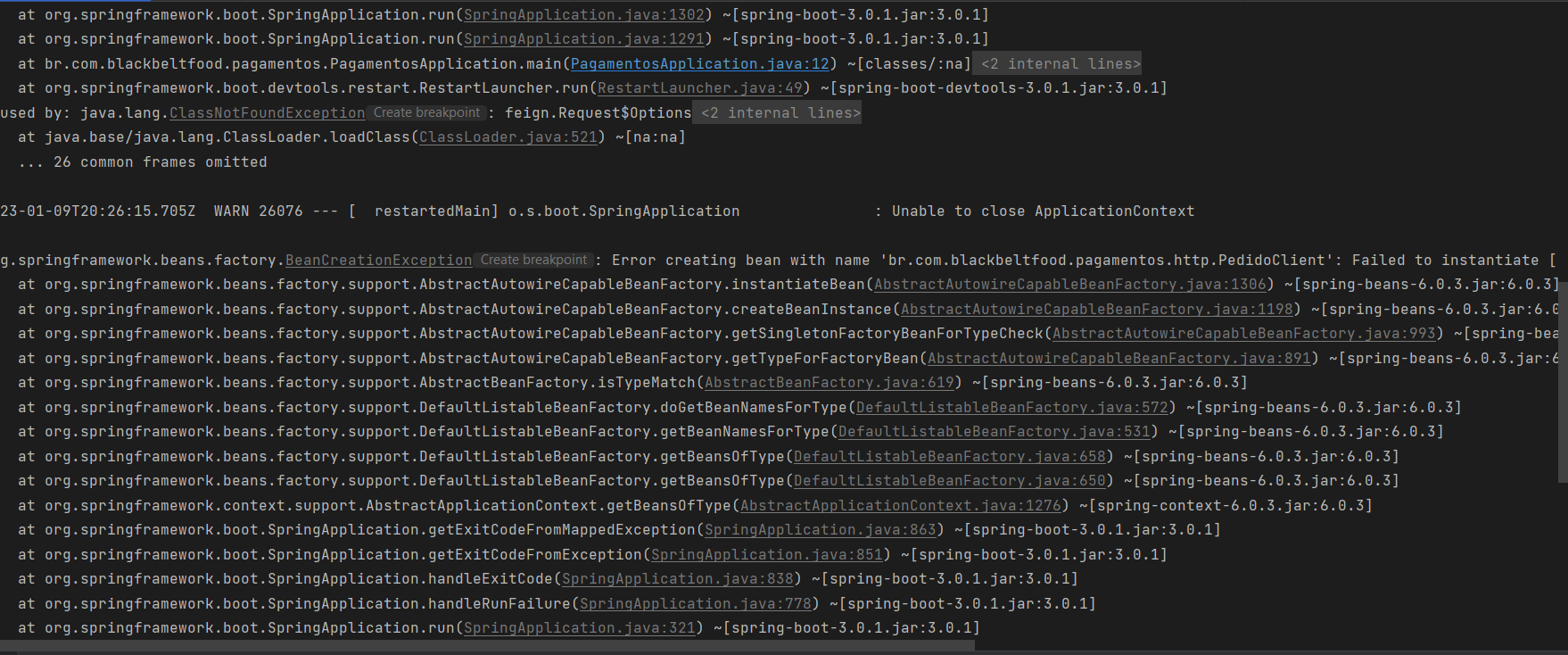Open the SpringApplication.java:851 link
The width and height of the screenshot is (1568, 655).
pos(766,555)
